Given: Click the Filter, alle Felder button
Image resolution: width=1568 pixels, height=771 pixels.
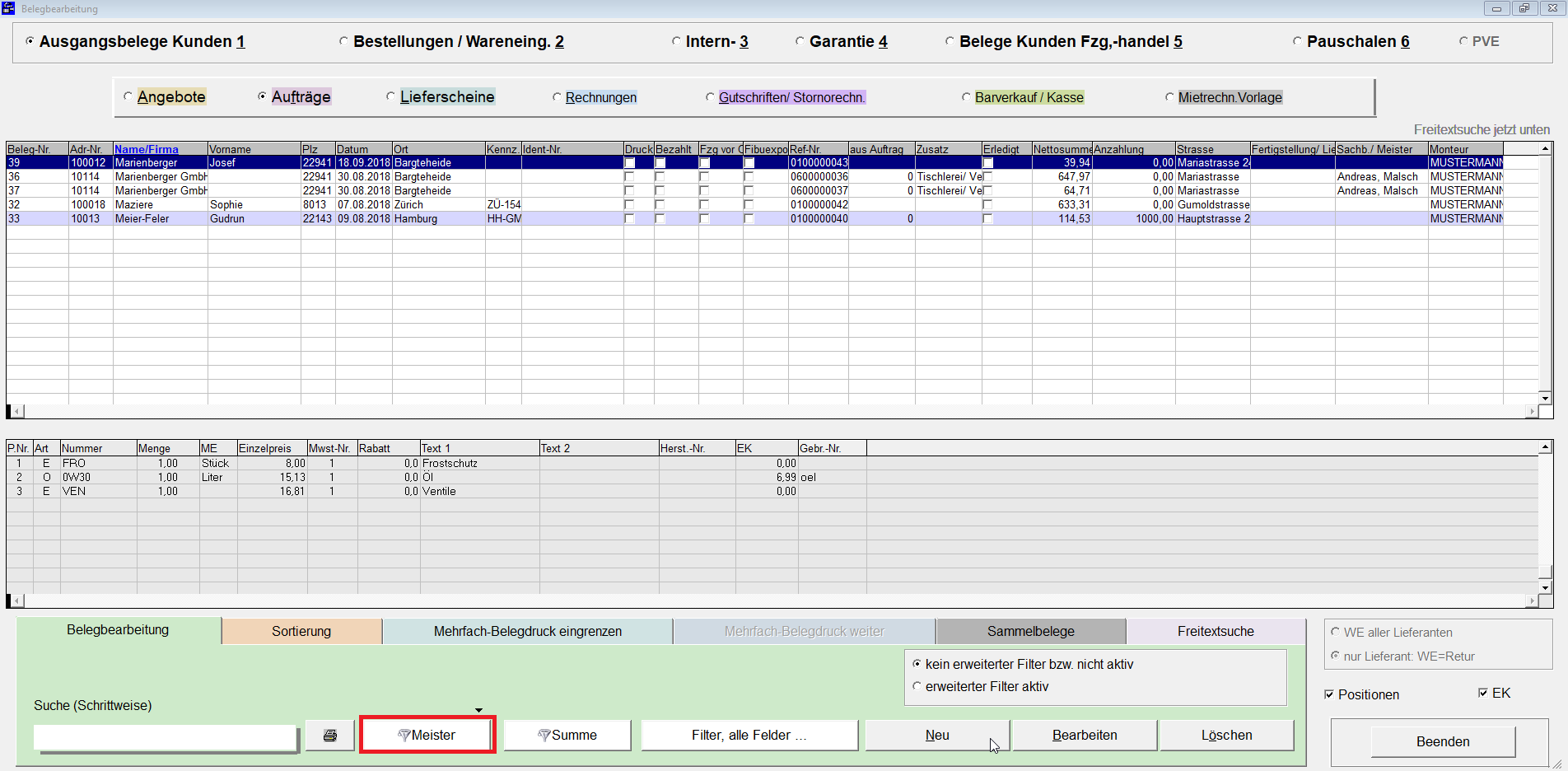Looking at the screenshot, I should tap(749, 735).
